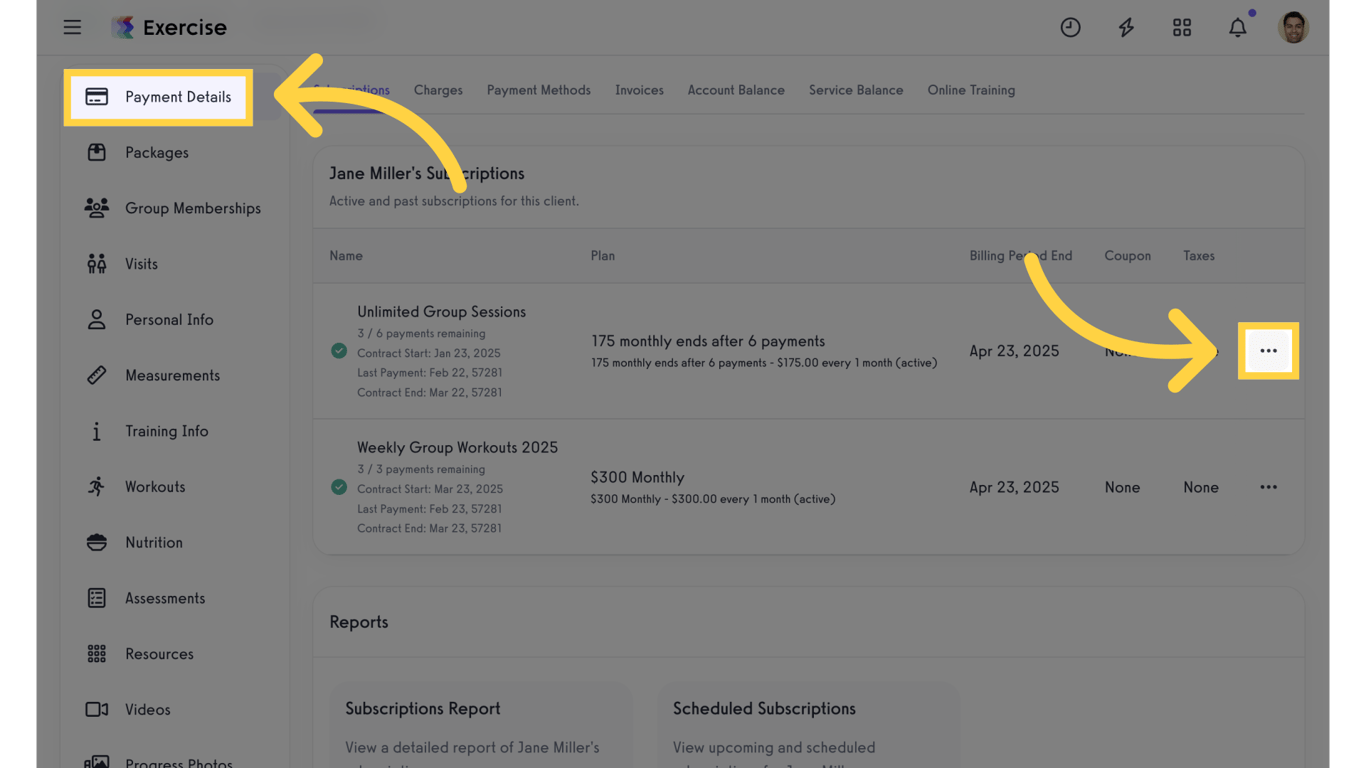Open the lightning bolt quick actions
Screen dimensions: 1366x768
click(1126, 27)
